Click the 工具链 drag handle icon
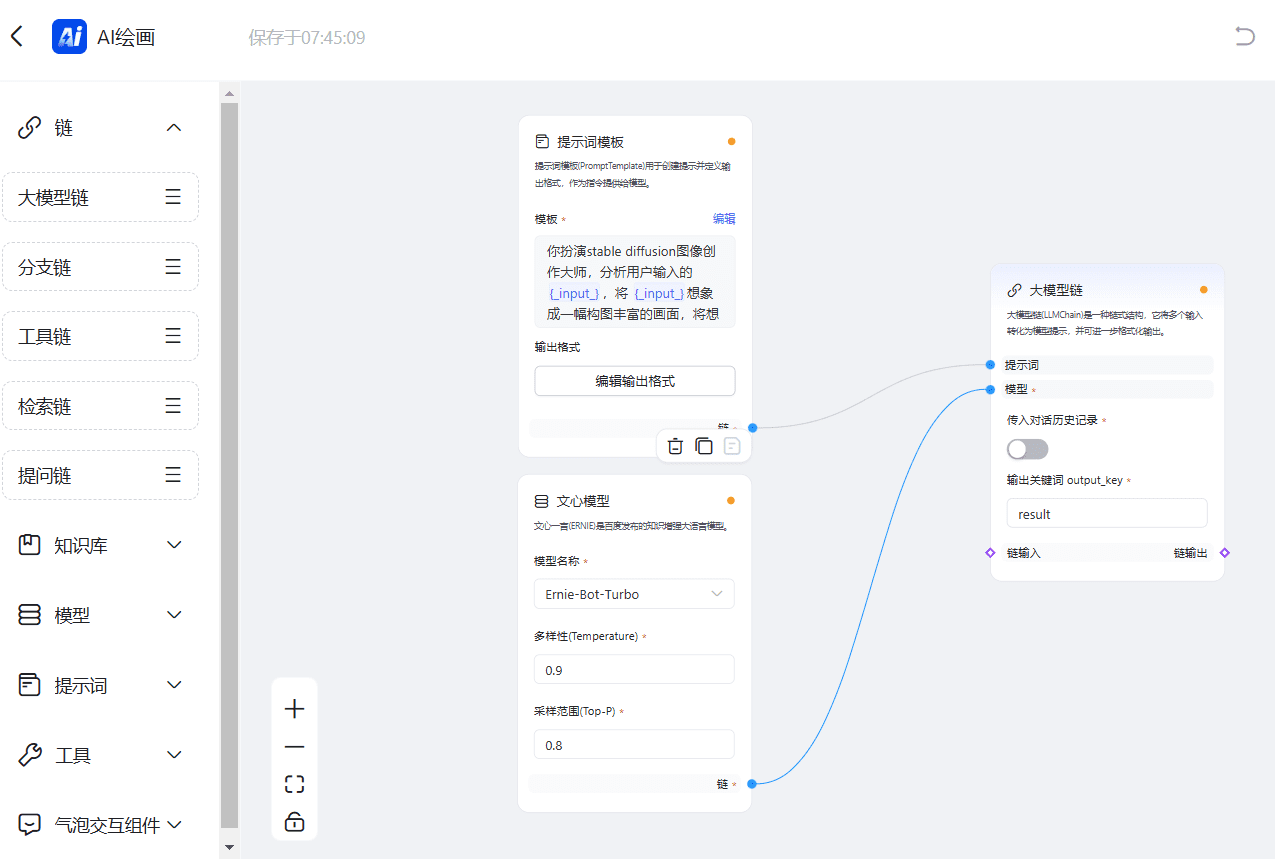The image size is (1275, 859). (x=173, y=336)
